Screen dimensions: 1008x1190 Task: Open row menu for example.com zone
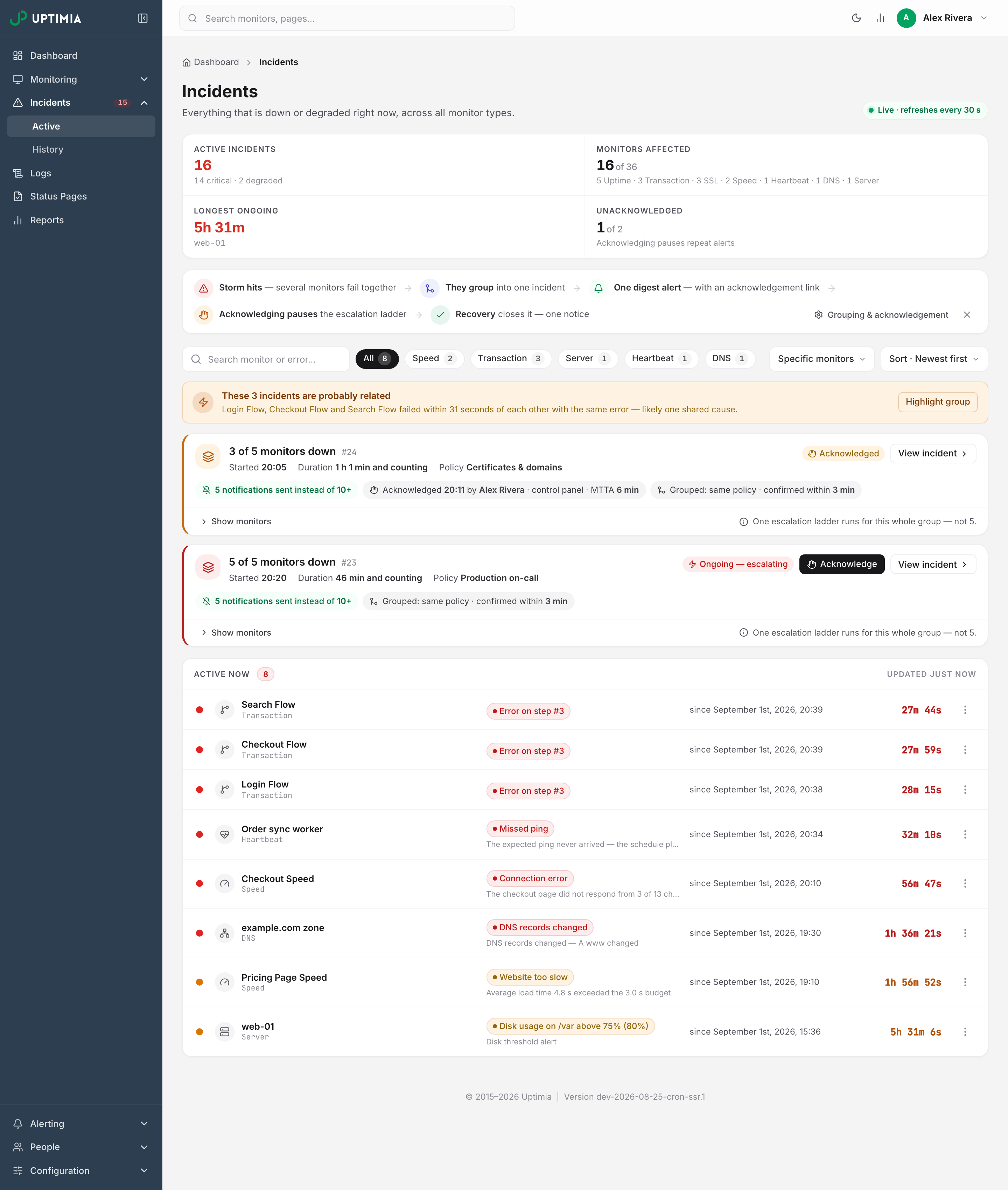[965, 933]
